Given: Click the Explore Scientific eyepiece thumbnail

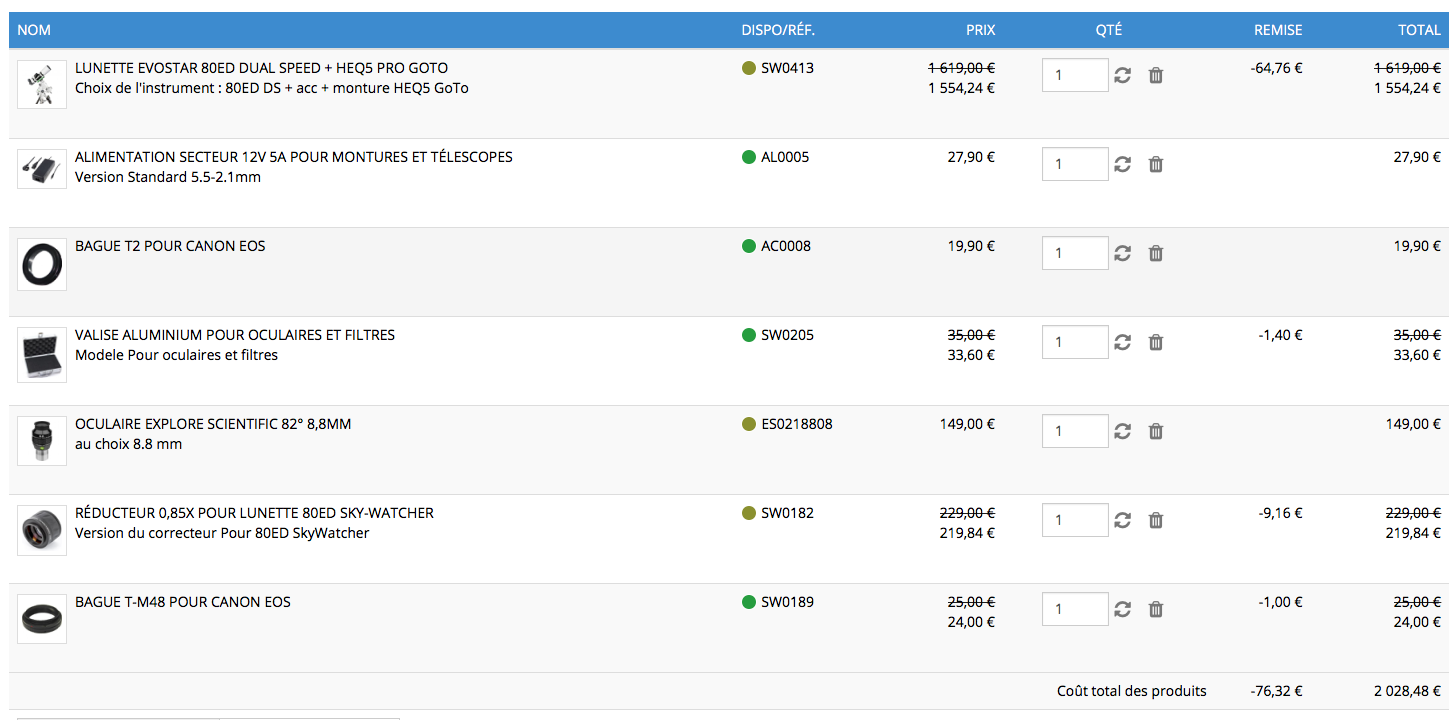Looking at the screenshot, I should click(x=42, y=440).
